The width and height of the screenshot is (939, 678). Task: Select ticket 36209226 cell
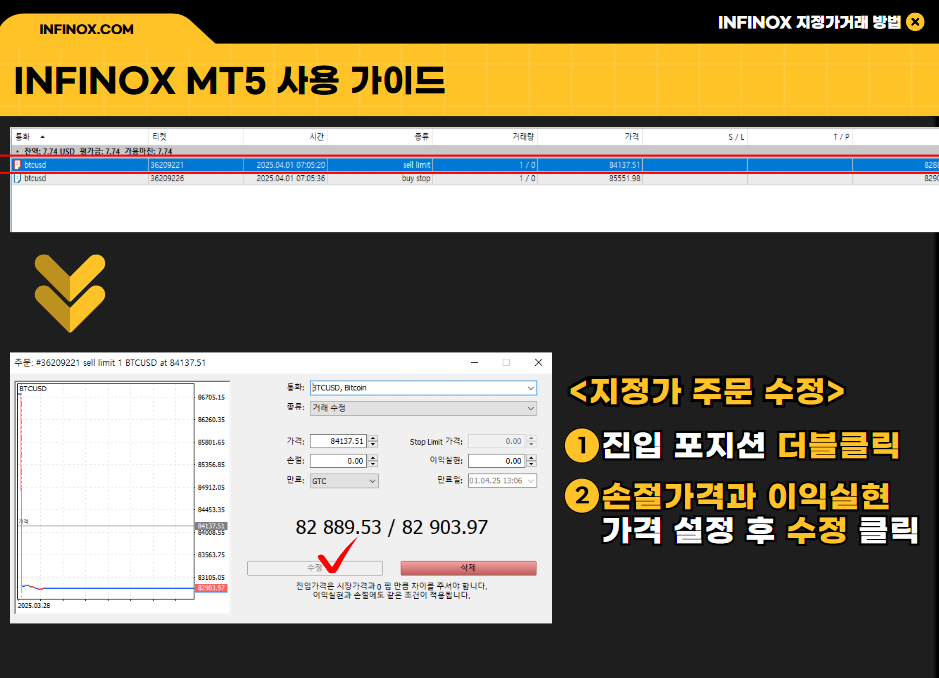tap(196, 178)
